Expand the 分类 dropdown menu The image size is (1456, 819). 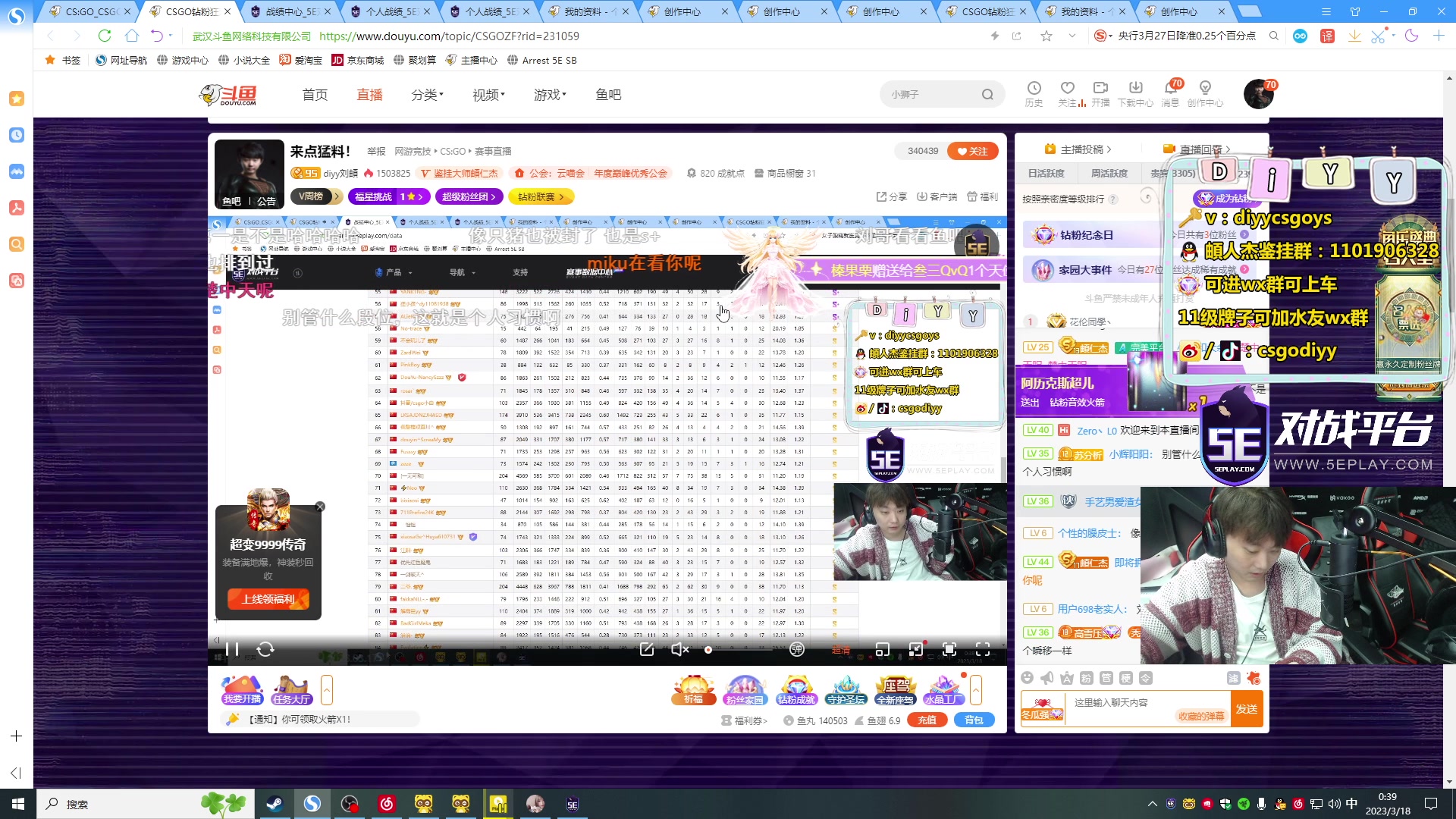pyautogui.click(x=427, y=95)
